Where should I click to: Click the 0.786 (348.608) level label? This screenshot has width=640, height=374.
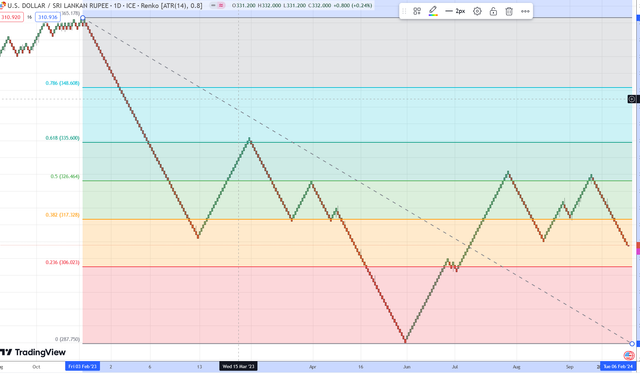62,83
